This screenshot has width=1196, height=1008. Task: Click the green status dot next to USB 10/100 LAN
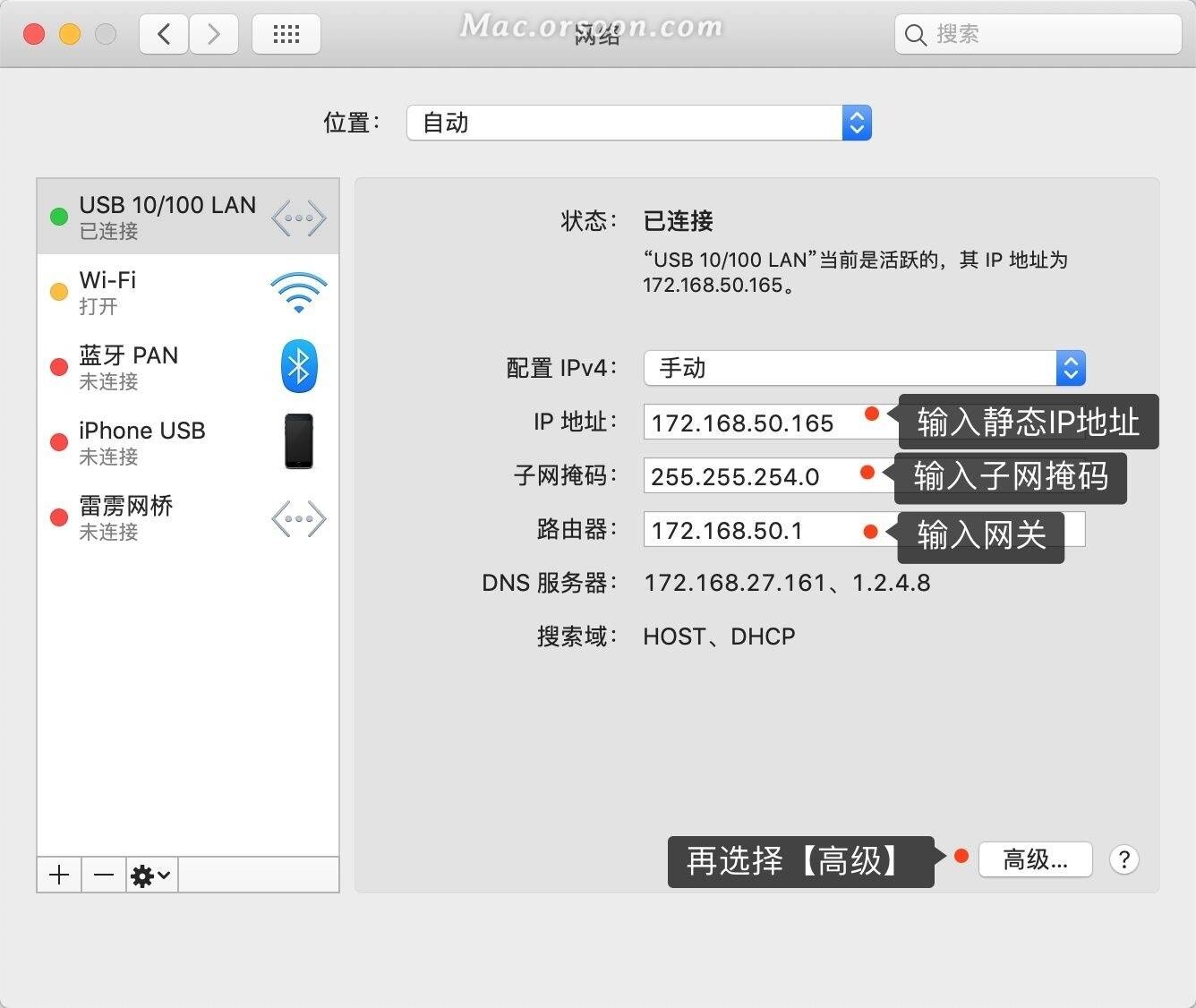tap(59, 217)
